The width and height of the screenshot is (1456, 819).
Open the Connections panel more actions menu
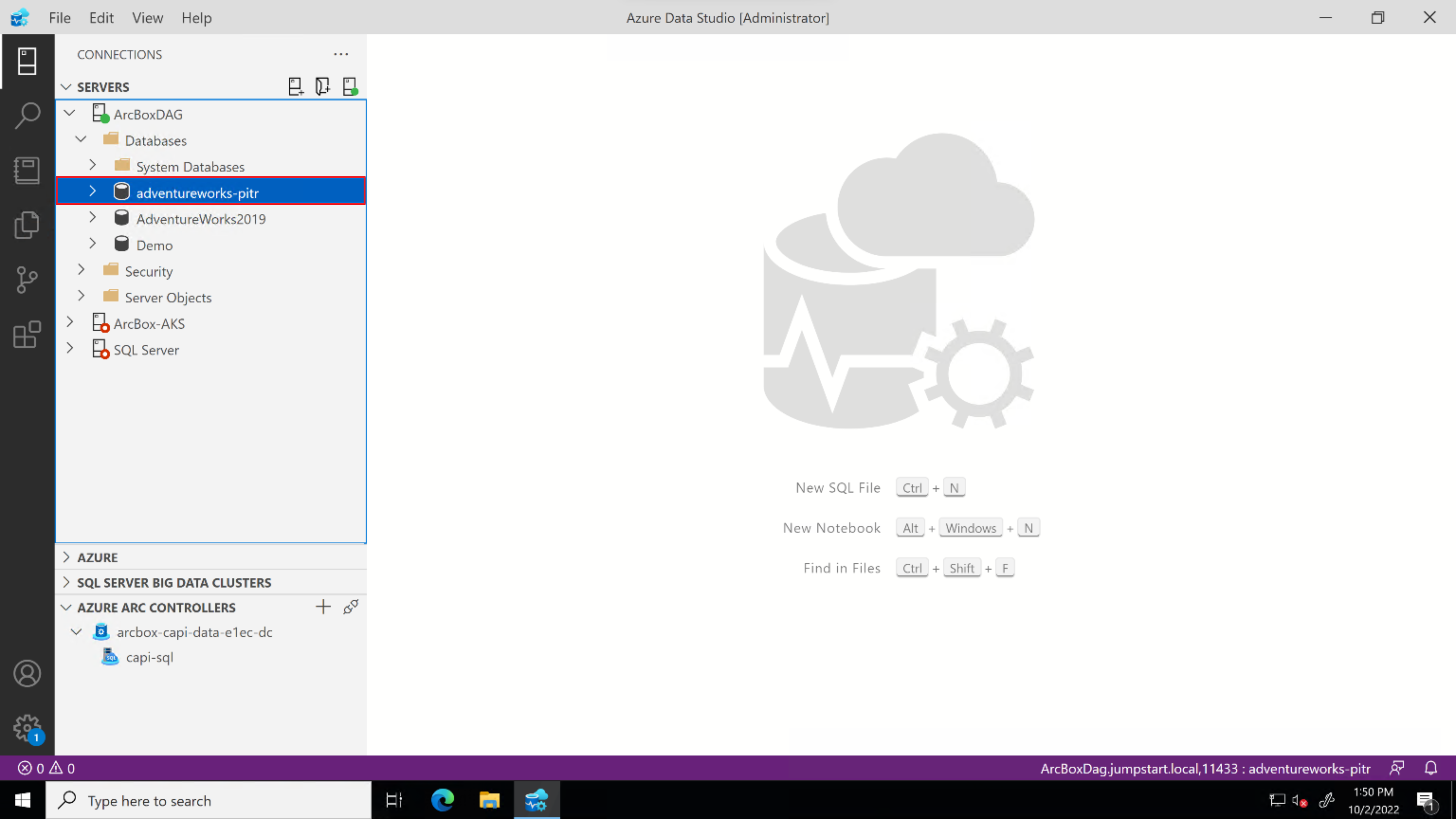(341, 54)
